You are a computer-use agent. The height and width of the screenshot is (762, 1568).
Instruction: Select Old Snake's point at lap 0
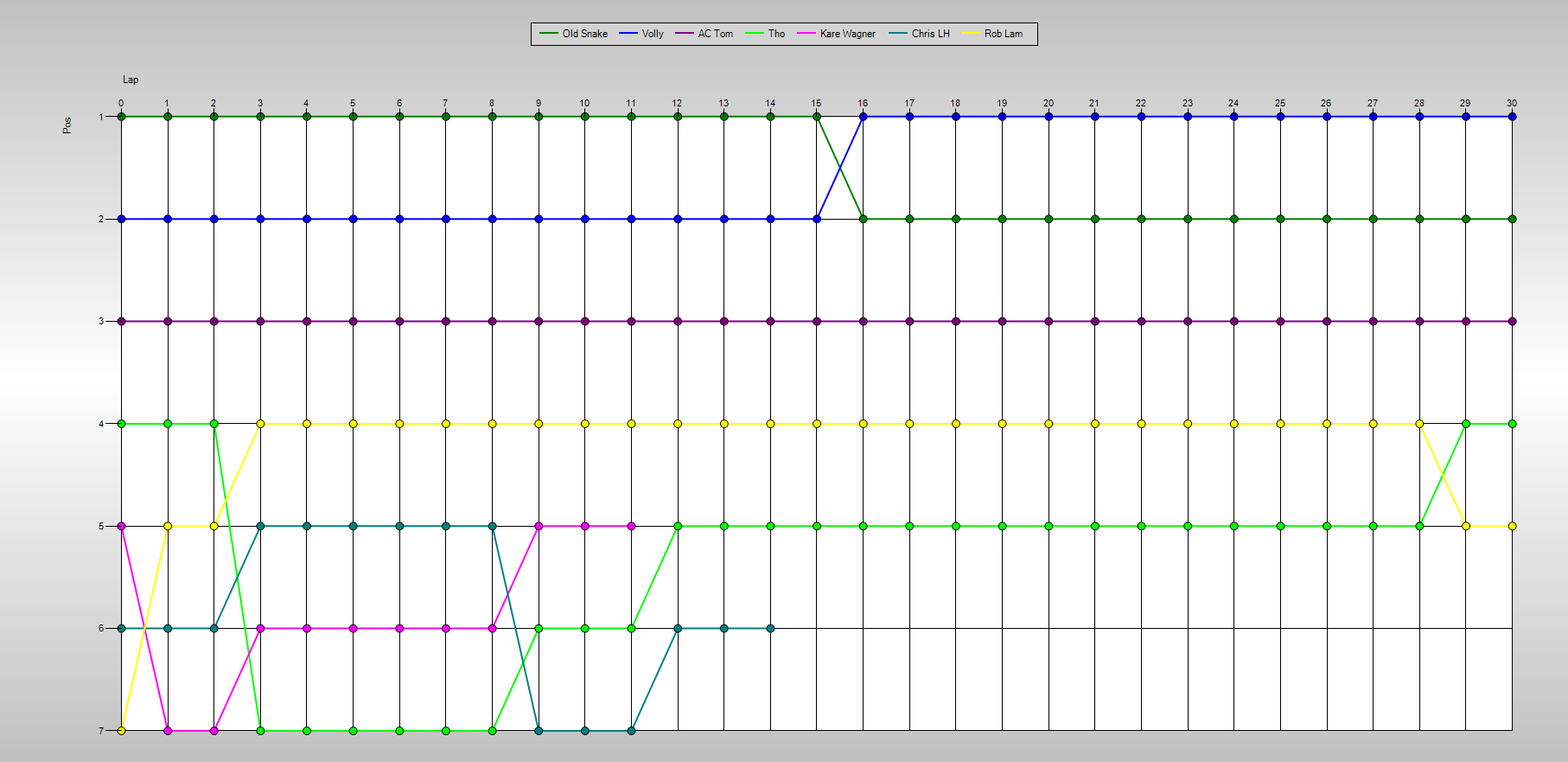click(121, 117)
